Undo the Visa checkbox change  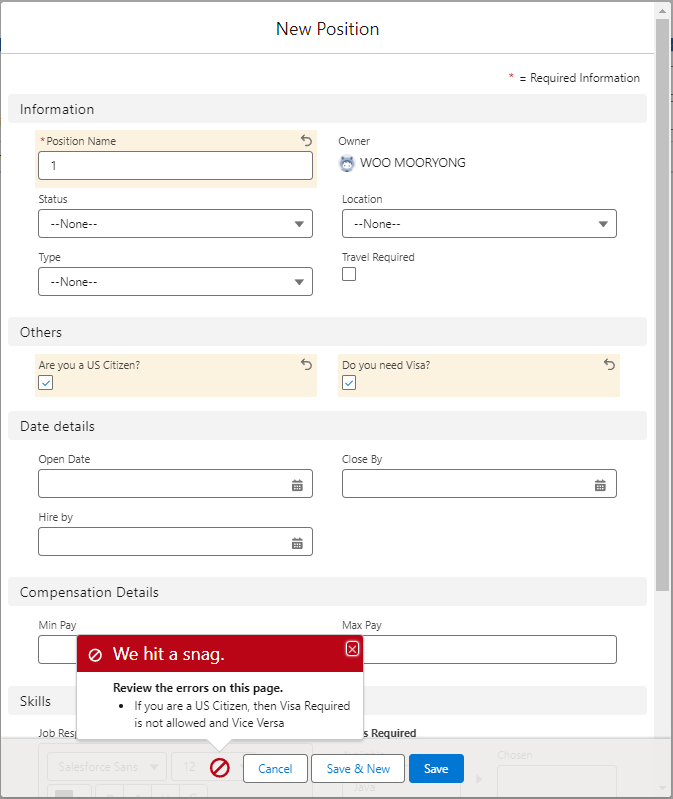pos(609,365)
